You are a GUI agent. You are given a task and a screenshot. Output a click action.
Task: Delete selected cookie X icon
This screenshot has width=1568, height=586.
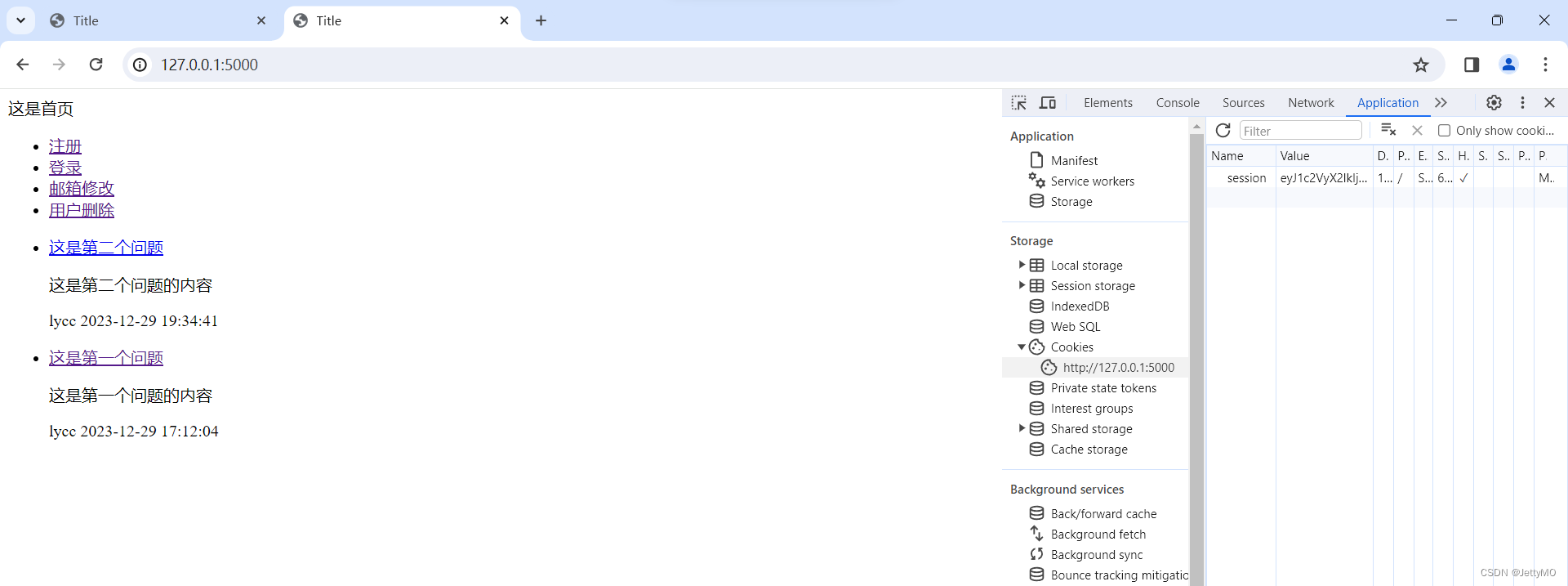pyautogui.click(x=1417, y=131)
